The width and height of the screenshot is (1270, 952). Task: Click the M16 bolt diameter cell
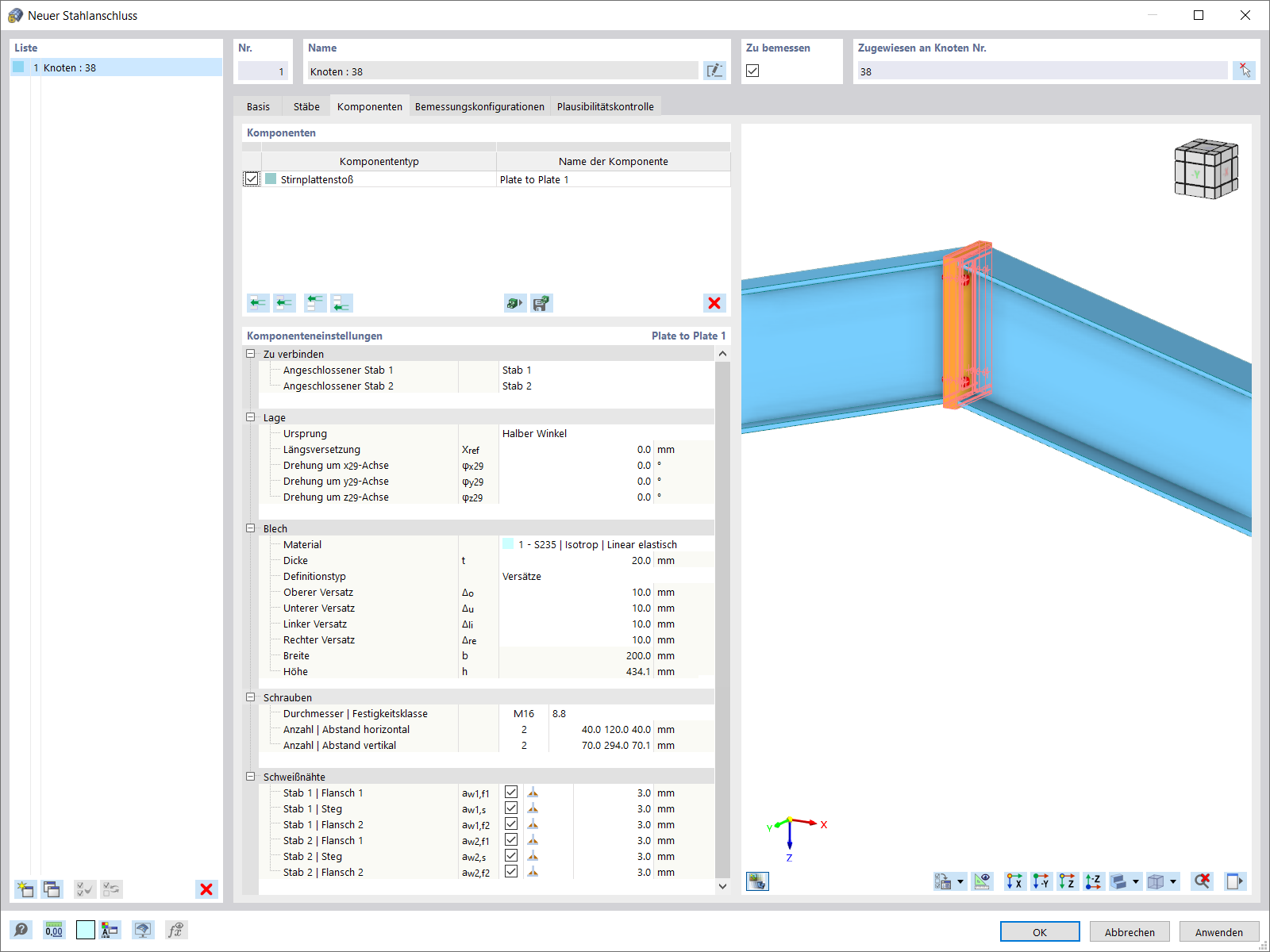[x=524, y=713]
